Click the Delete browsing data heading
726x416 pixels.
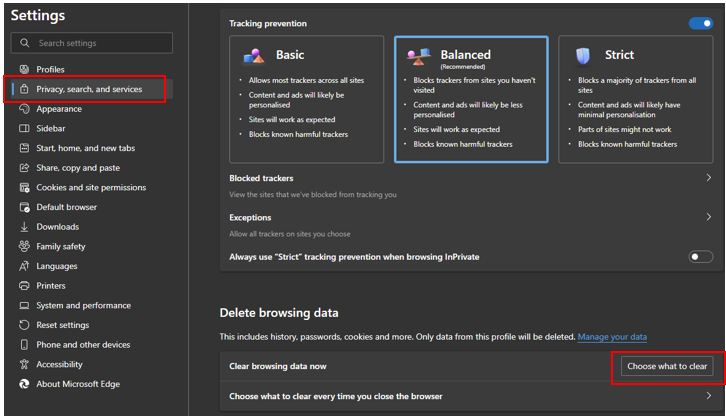pyautogui.click(x=279, y=313)
